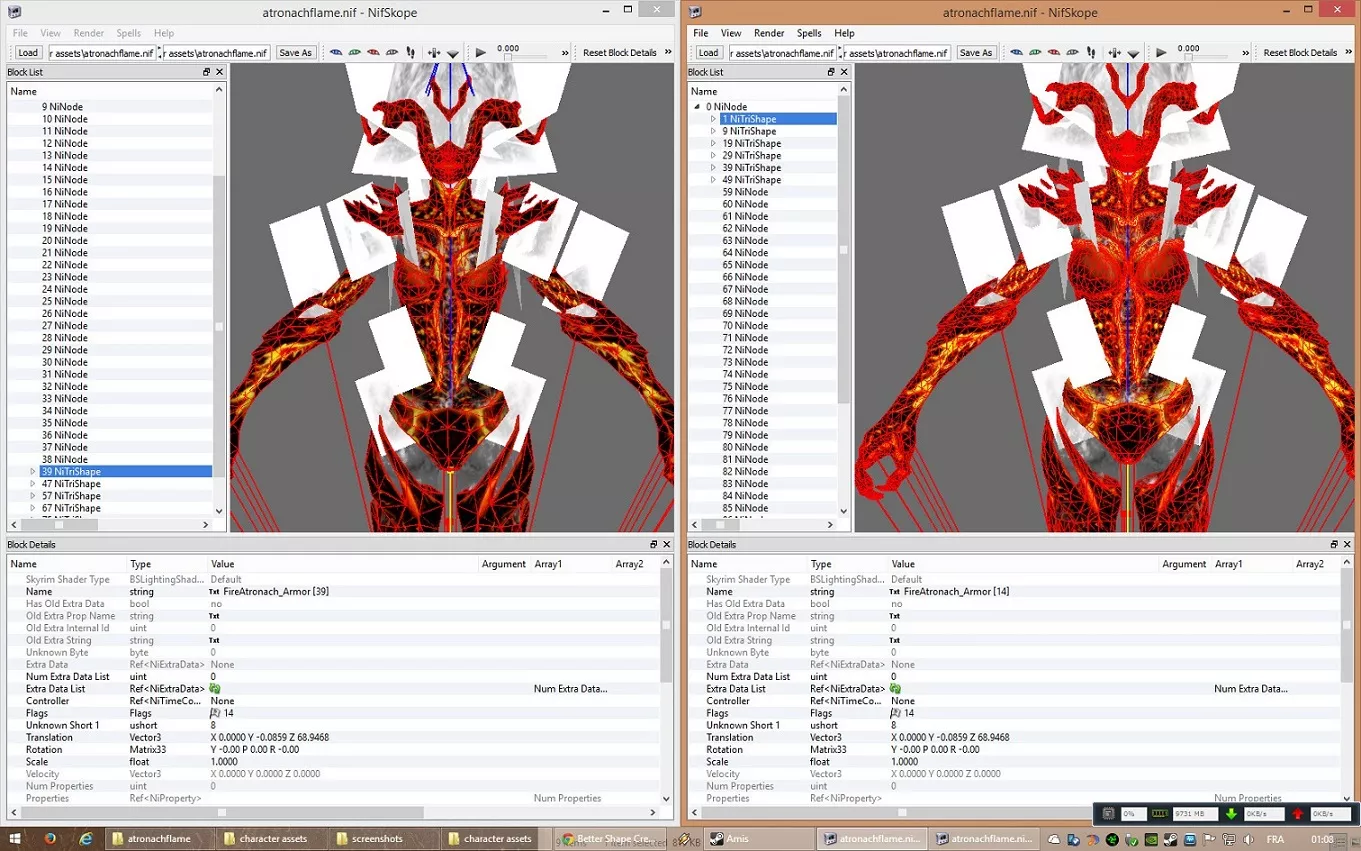Open the Windows Start button
Screen dimensions: 1361x851
coord(14,838)
